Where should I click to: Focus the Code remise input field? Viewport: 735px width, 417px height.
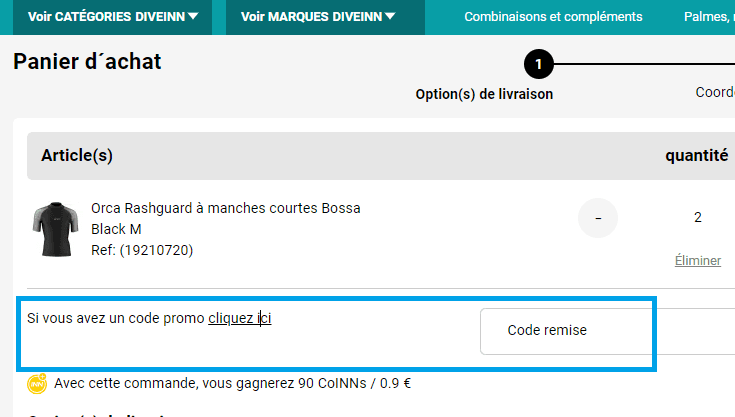coord(600,331)
